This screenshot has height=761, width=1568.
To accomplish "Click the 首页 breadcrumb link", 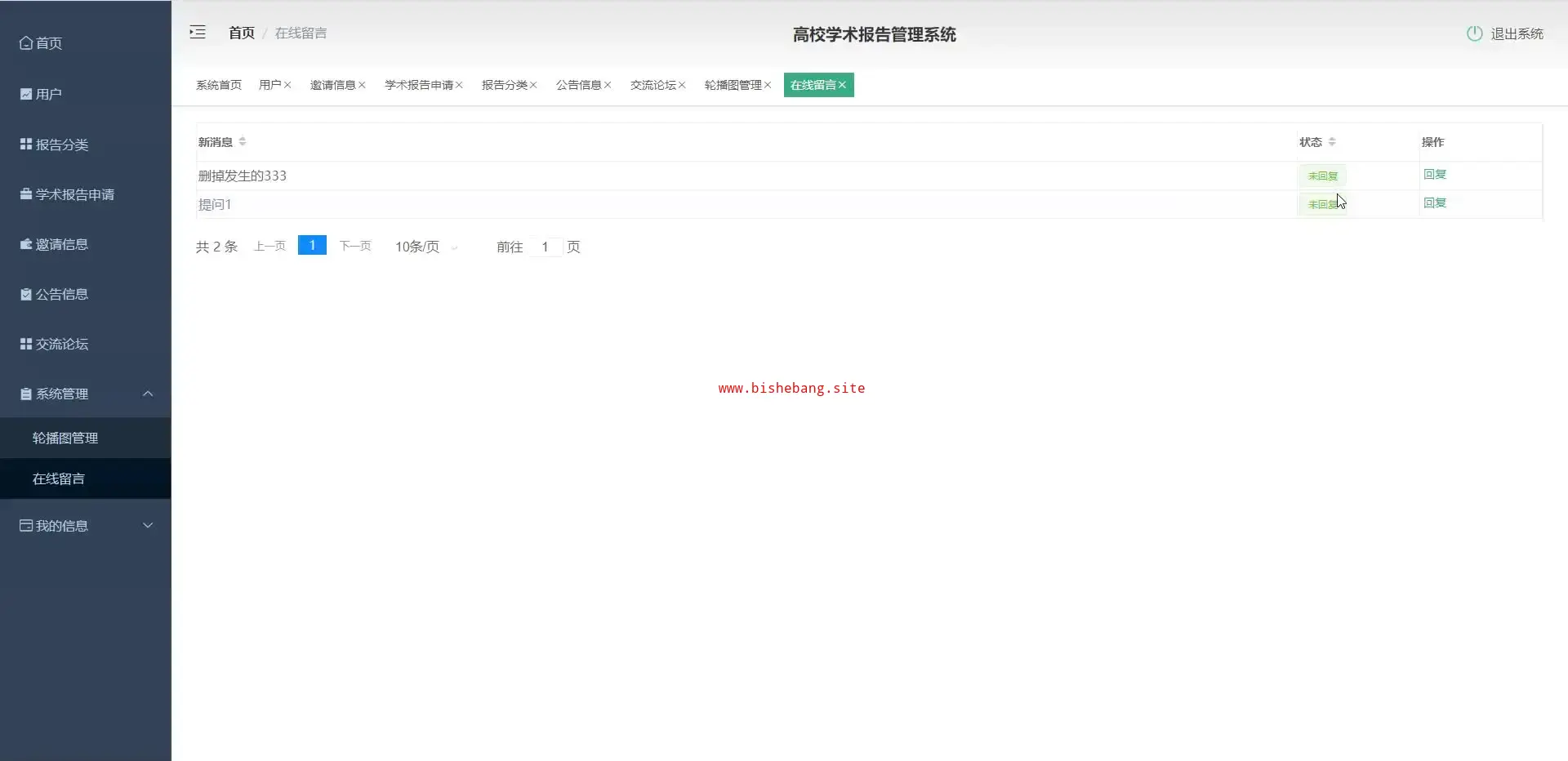I will coord(242,33).
